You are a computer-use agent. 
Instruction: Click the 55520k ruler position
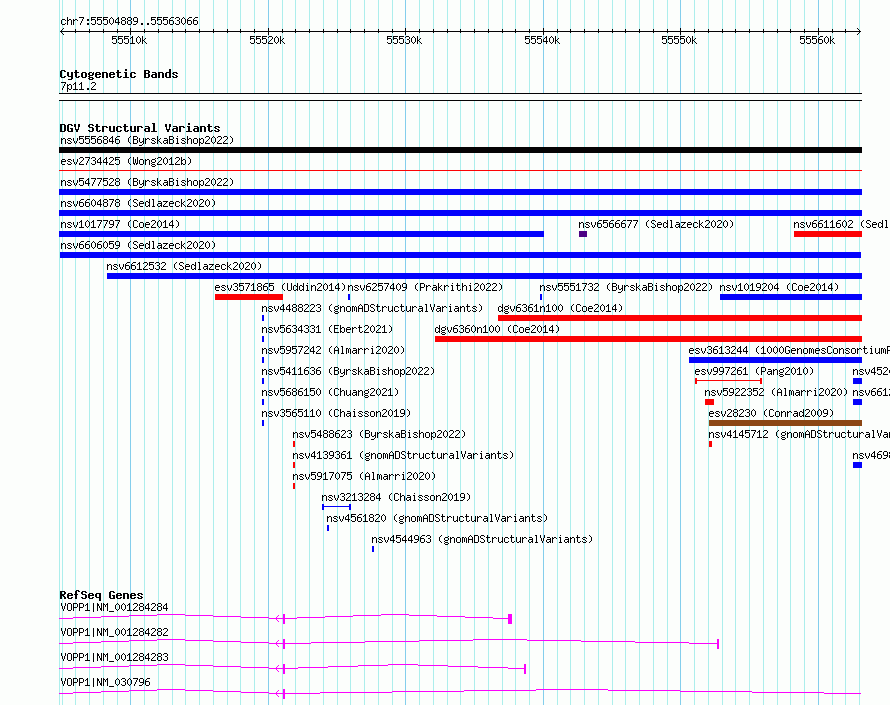point(267,40)
